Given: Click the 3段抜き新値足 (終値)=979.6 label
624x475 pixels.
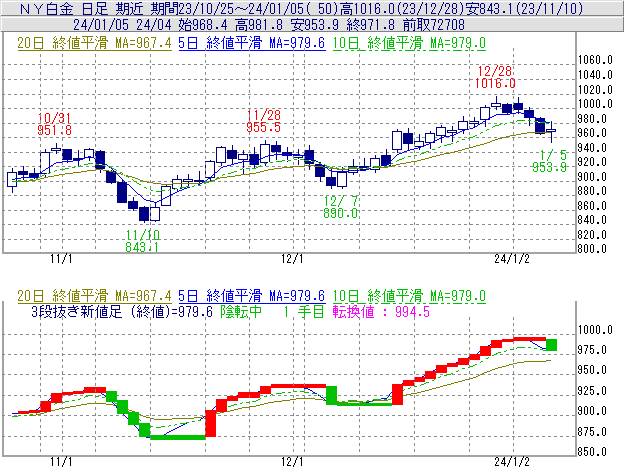Looking at the screenshot, I should (122, 311).
